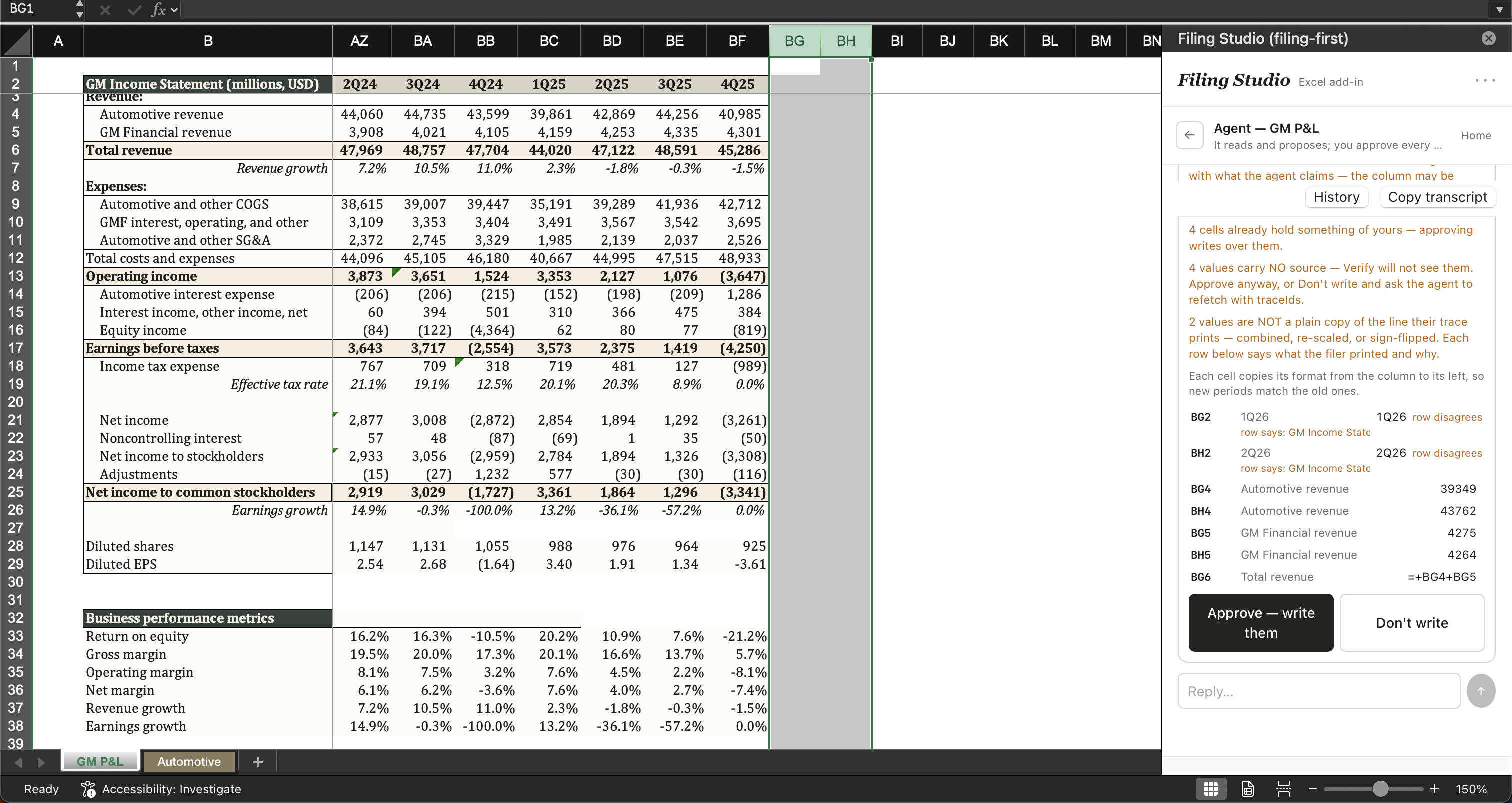Select the GM P&L sheet tab

coord(100,761)
